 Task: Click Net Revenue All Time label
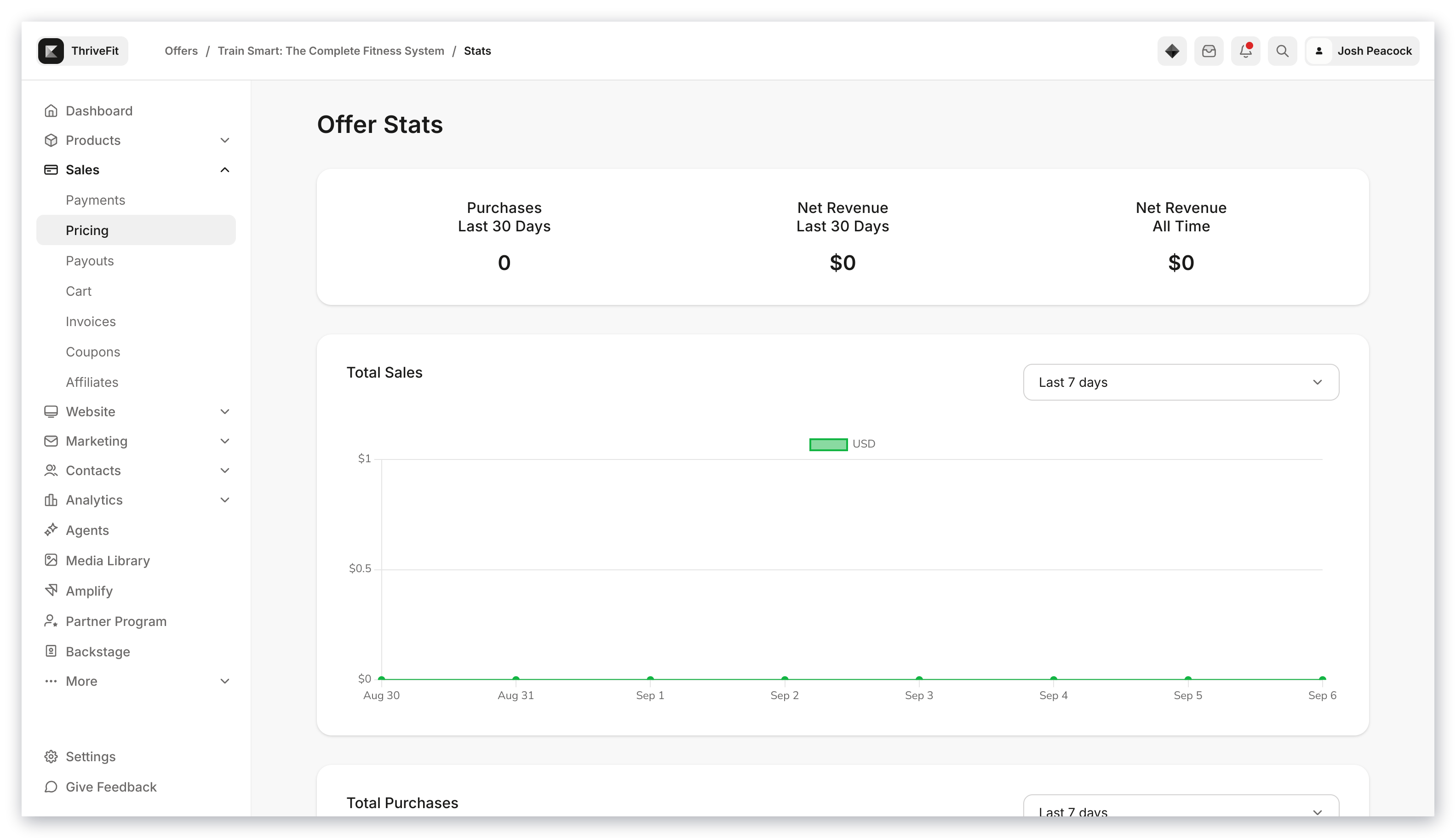coord(1181,217)
